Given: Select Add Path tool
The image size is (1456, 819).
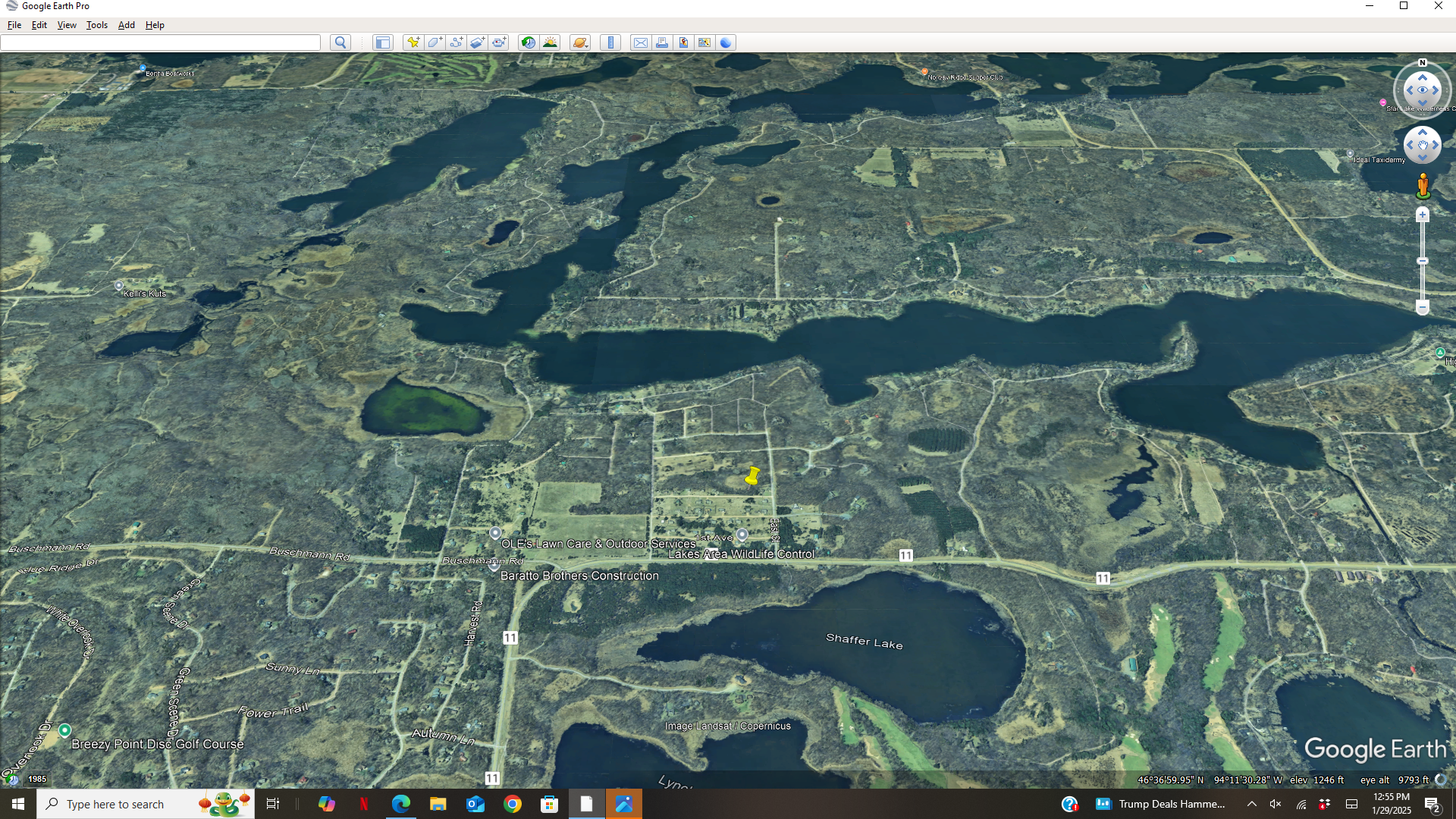Looking at the screenshot, I should pos(456,42).
